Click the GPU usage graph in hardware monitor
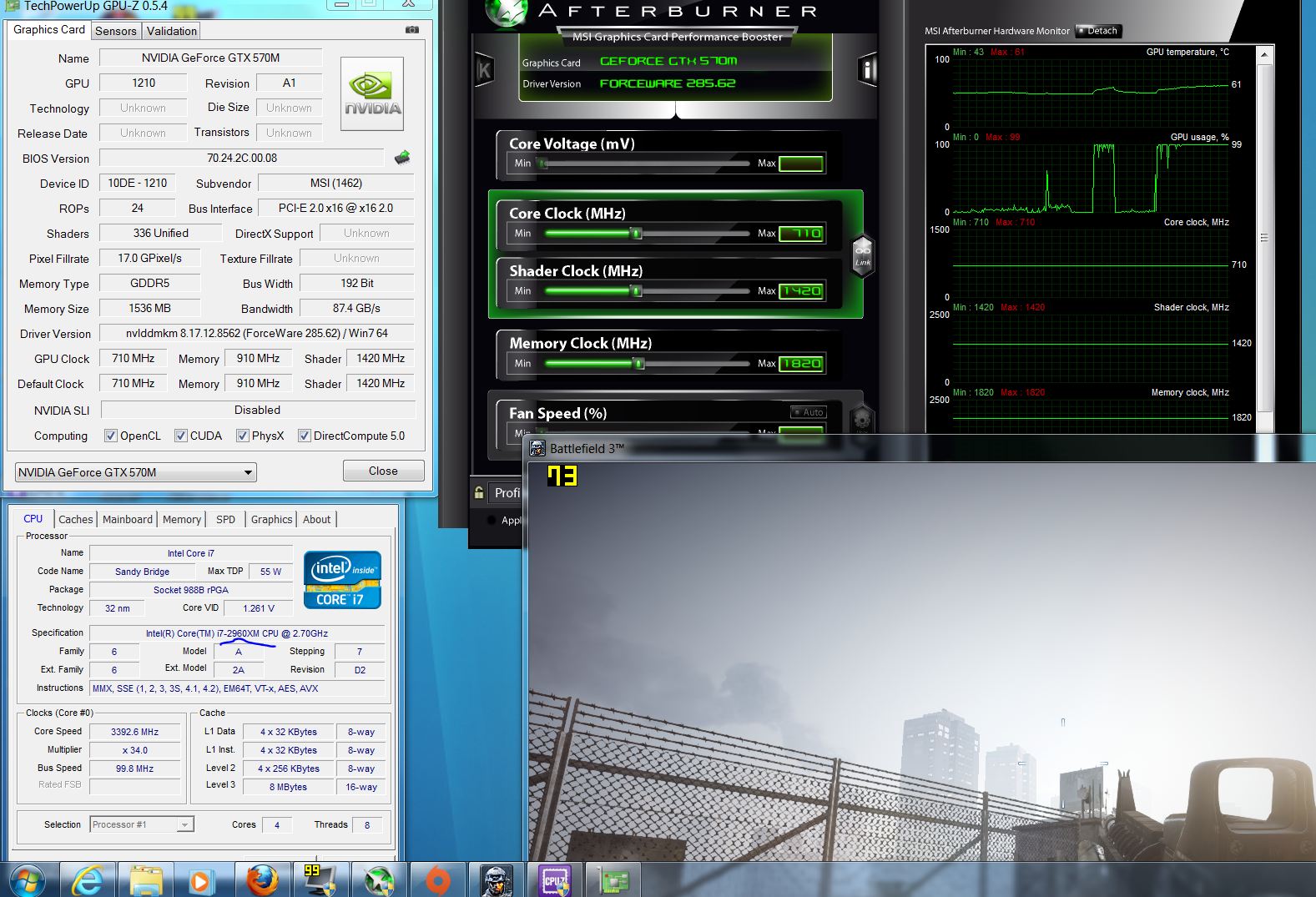1316x897 pixels. tap(1092, 178)
